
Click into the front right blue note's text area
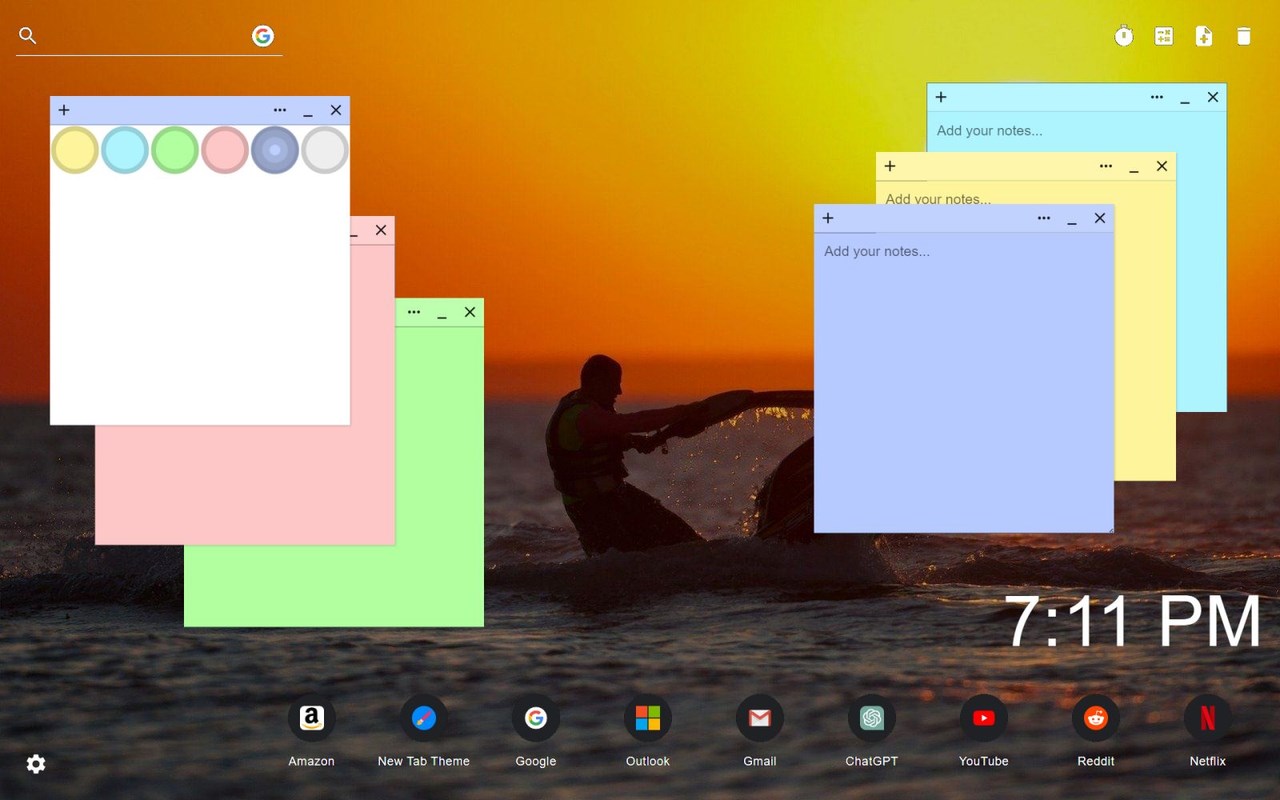[x=964, y=383]
